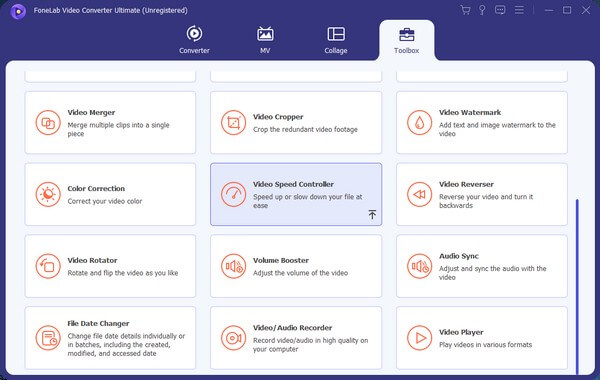Click 'Rotate and flip the video' description
The width and height of the screenshot is (600, 380).
[x=122, y=273]
